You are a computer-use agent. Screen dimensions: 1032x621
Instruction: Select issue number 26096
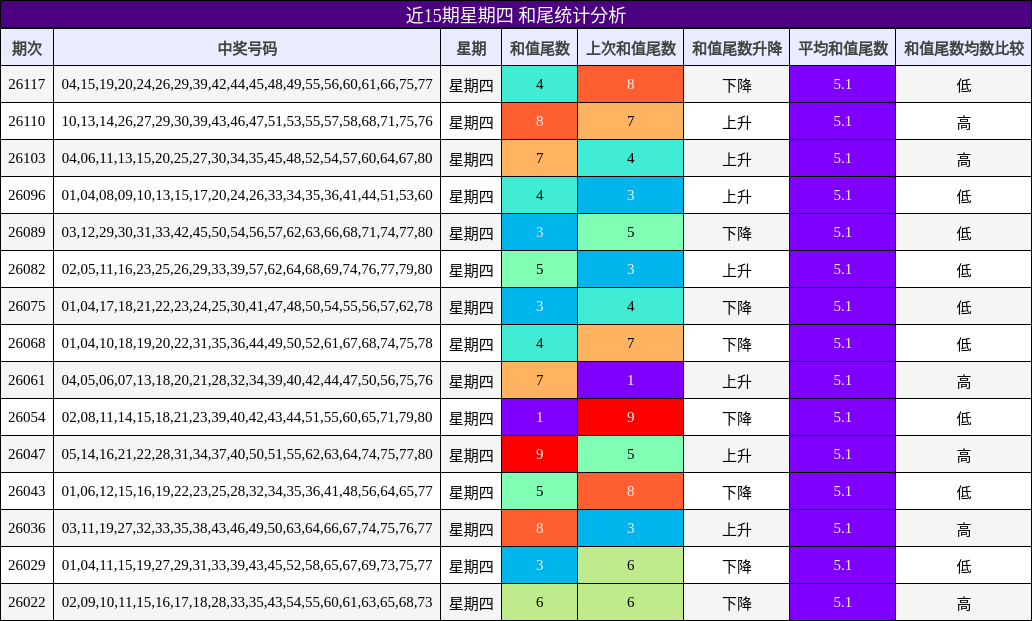[27, 195]
